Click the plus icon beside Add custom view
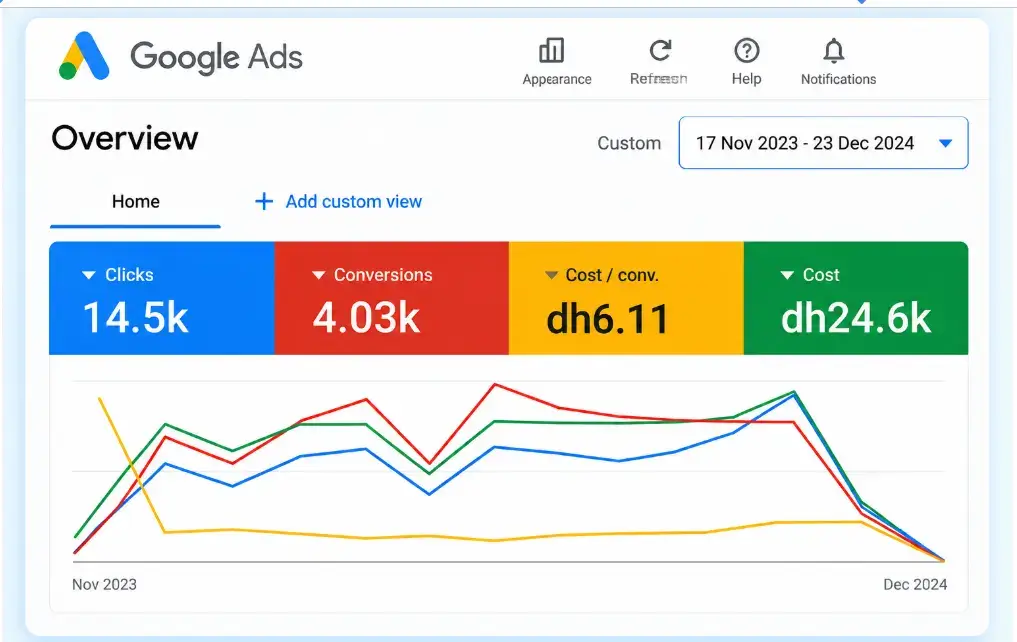 coord(264,202)
